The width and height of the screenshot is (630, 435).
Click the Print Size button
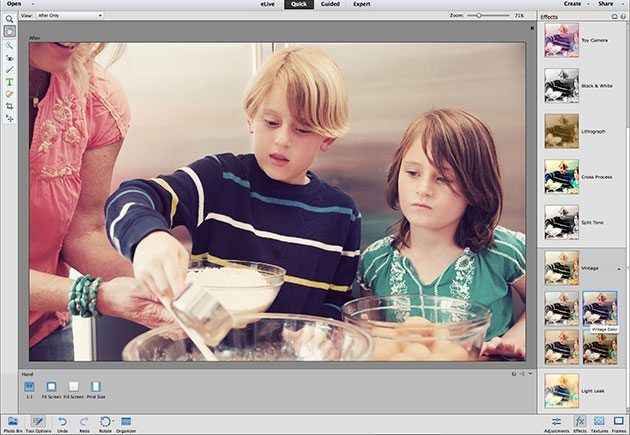tap(96, 388)
